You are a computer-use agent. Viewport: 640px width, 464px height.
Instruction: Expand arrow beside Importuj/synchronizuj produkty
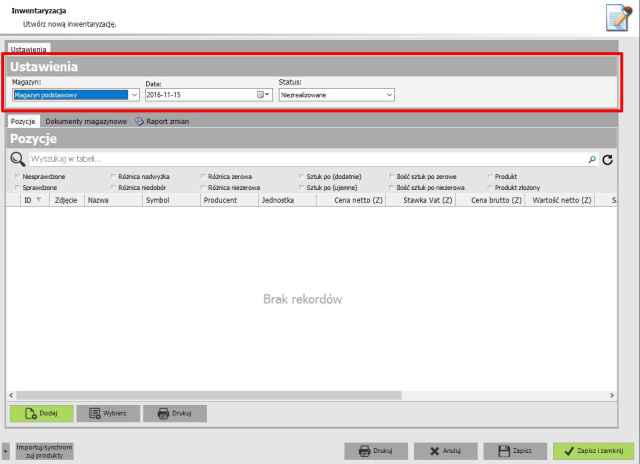pos(5,451)
